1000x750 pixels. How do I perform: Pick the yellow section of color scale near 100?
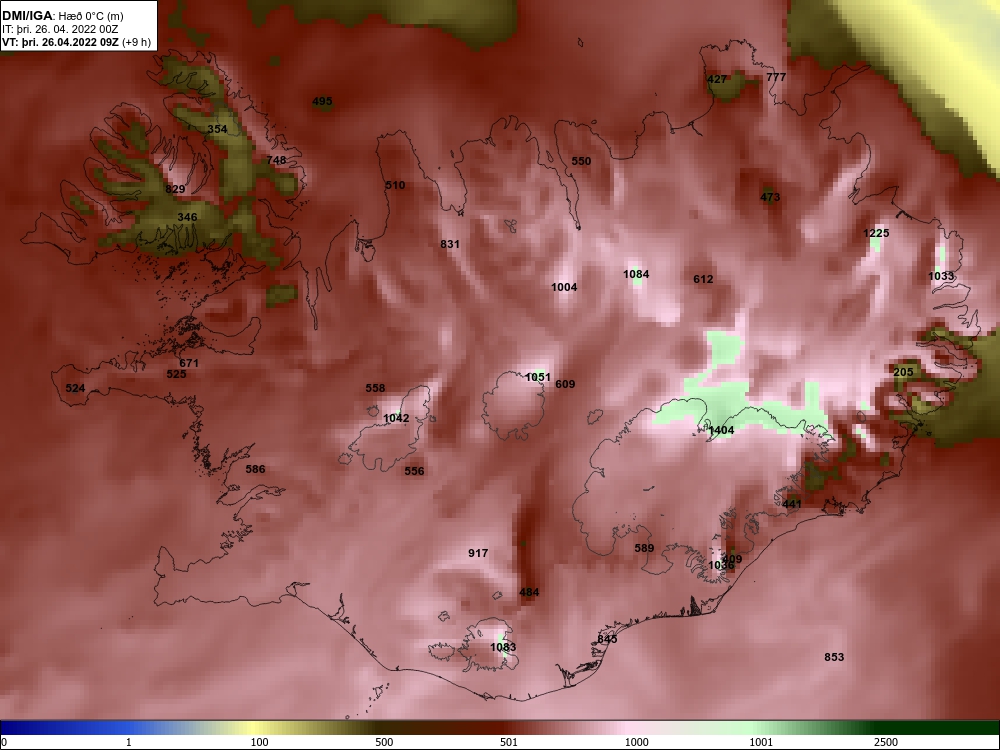(x=255, y=728)
